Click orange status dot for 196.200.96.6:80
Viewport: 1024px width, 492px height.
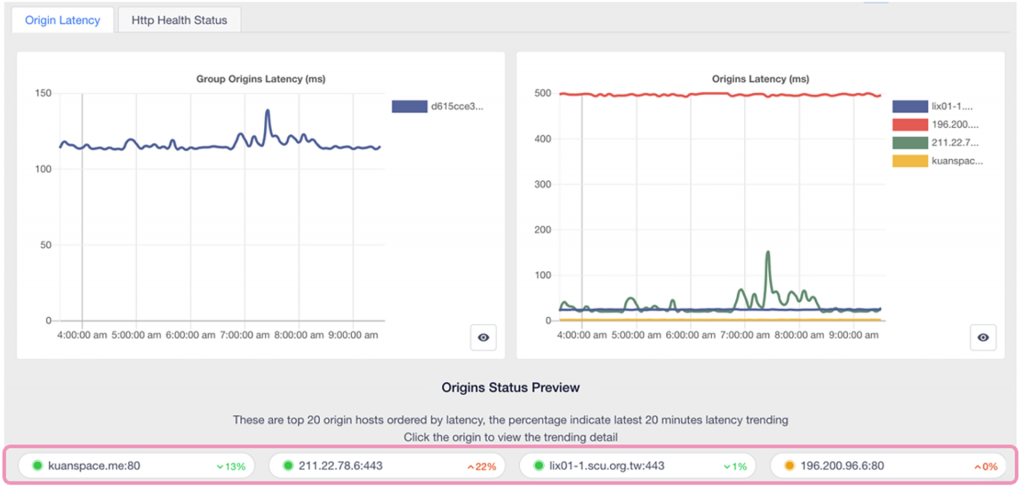point(789,465)
